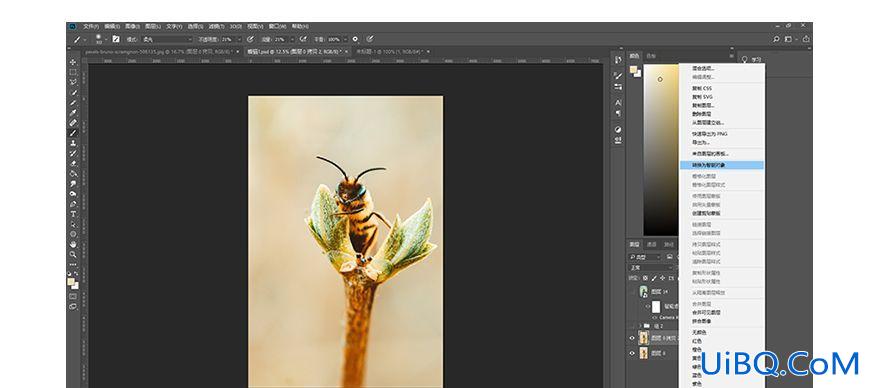The width and height of the screenshot is (870, 388).
Task: Toggle lock image pixels brush icon
Action: click(x=654, y=278)
